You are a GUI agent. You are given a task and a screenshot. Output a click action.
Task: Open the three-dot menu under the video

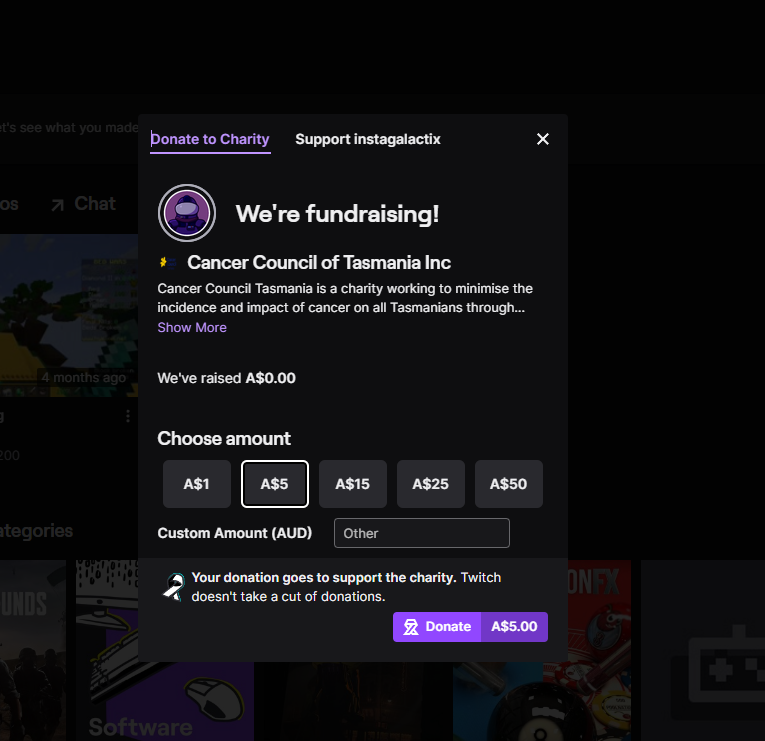(128, 416)
